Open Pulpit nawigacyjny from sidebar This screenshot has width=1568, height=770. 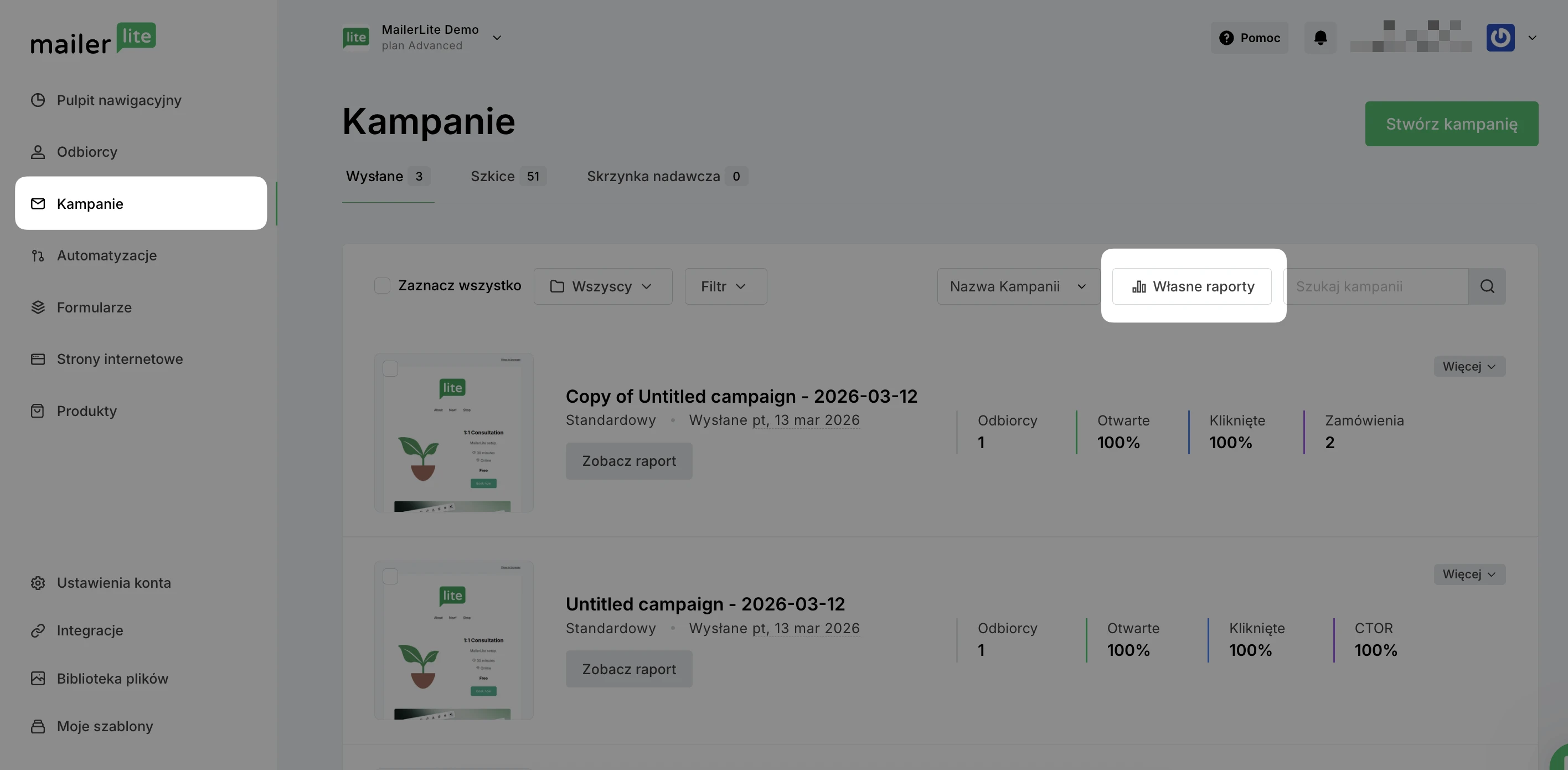pos(118,100)
